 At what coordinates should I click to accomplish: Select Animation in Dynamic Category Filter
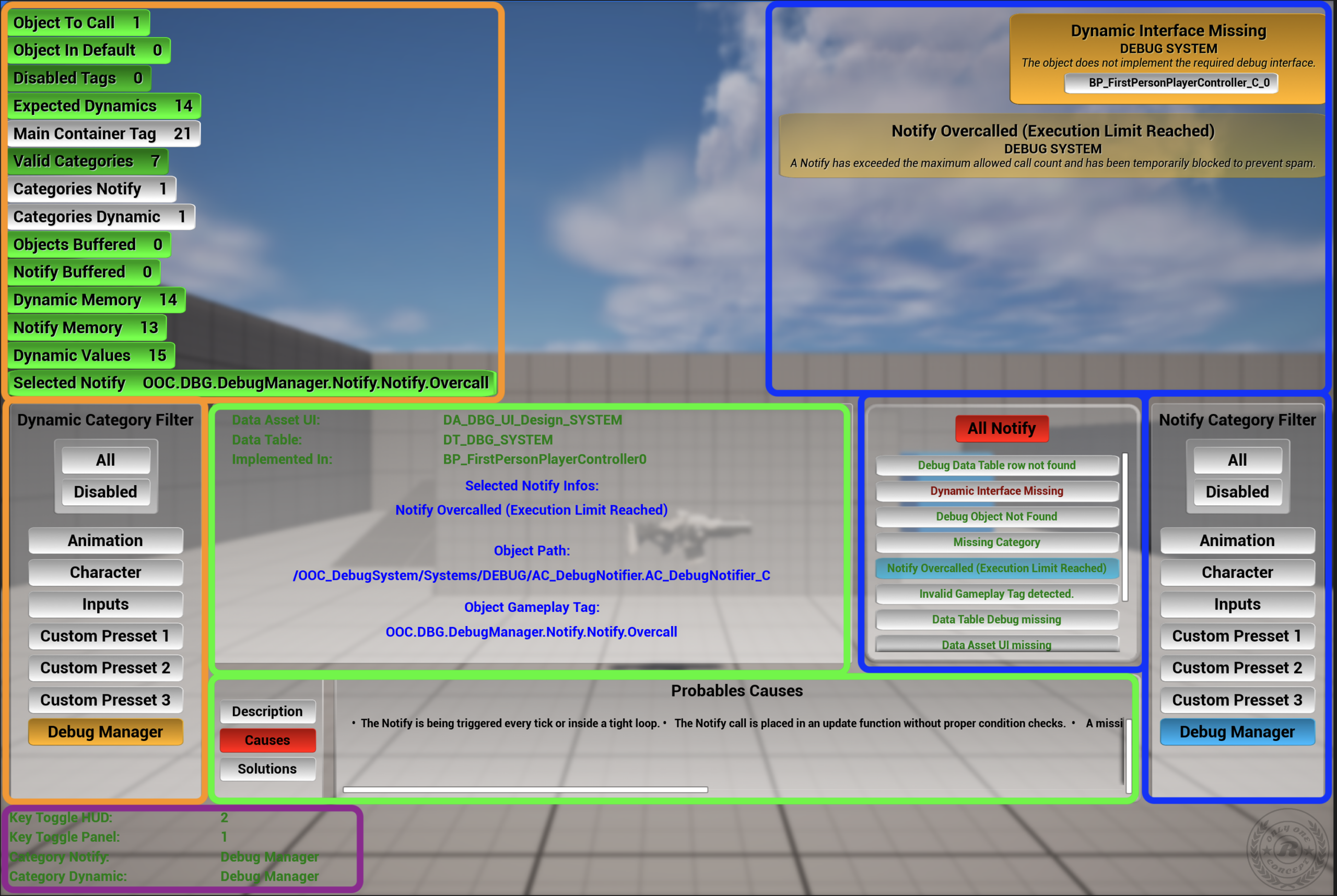coord(105,540)
